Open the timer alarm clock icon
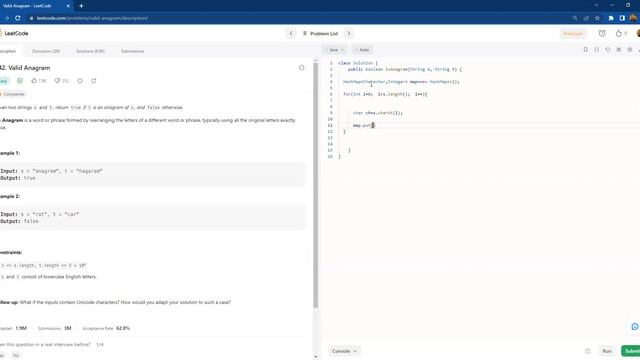The height and width of the screenshot is (360, 640). pos(602,33)
